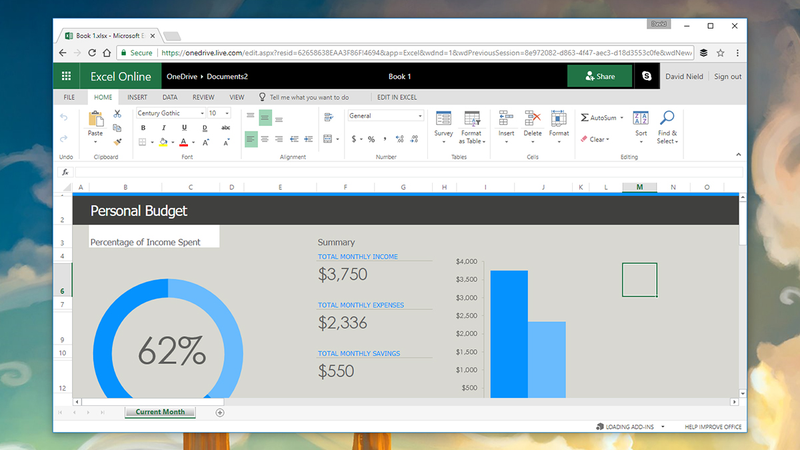Screen dimensions: 800x450
Task: Increase decimal places
Action: [399, 139]
